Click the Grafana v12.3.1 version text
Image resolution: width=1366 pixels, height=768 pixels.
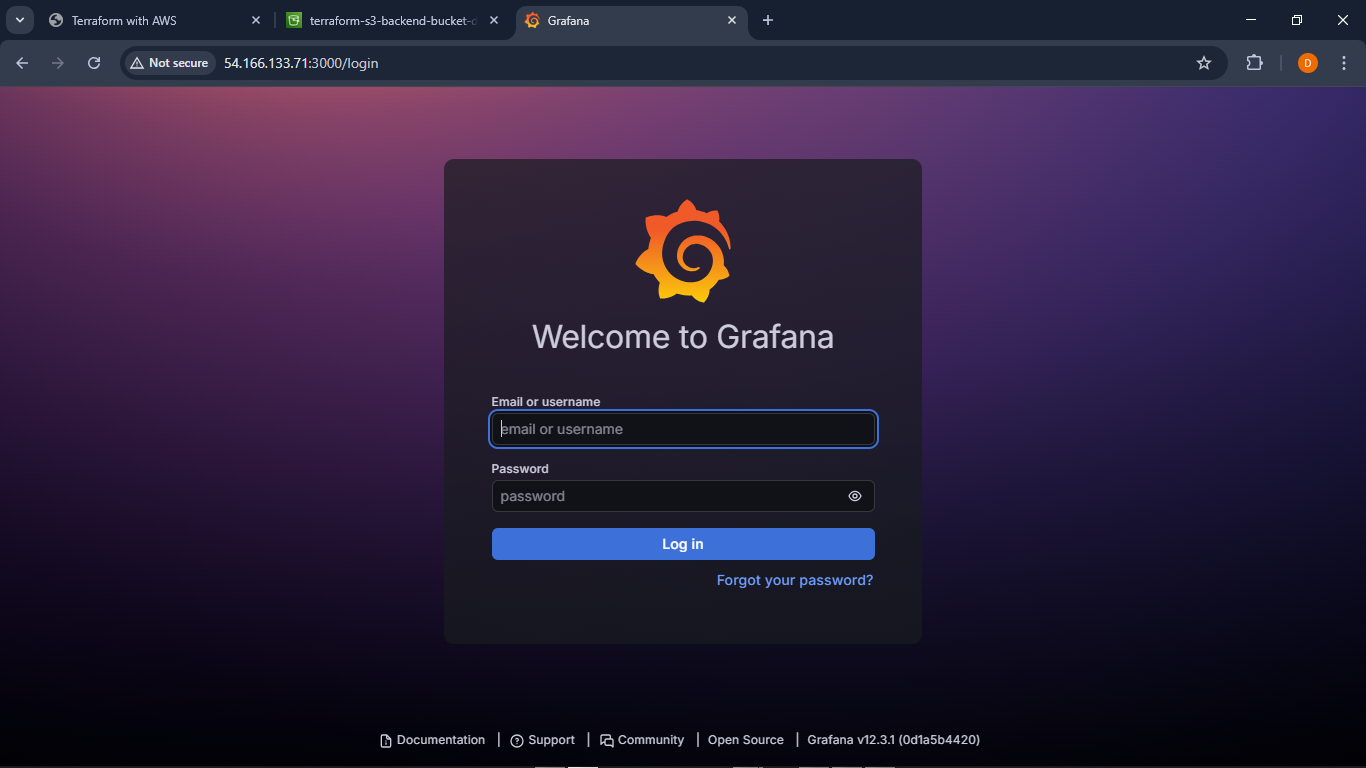point(892,740)
